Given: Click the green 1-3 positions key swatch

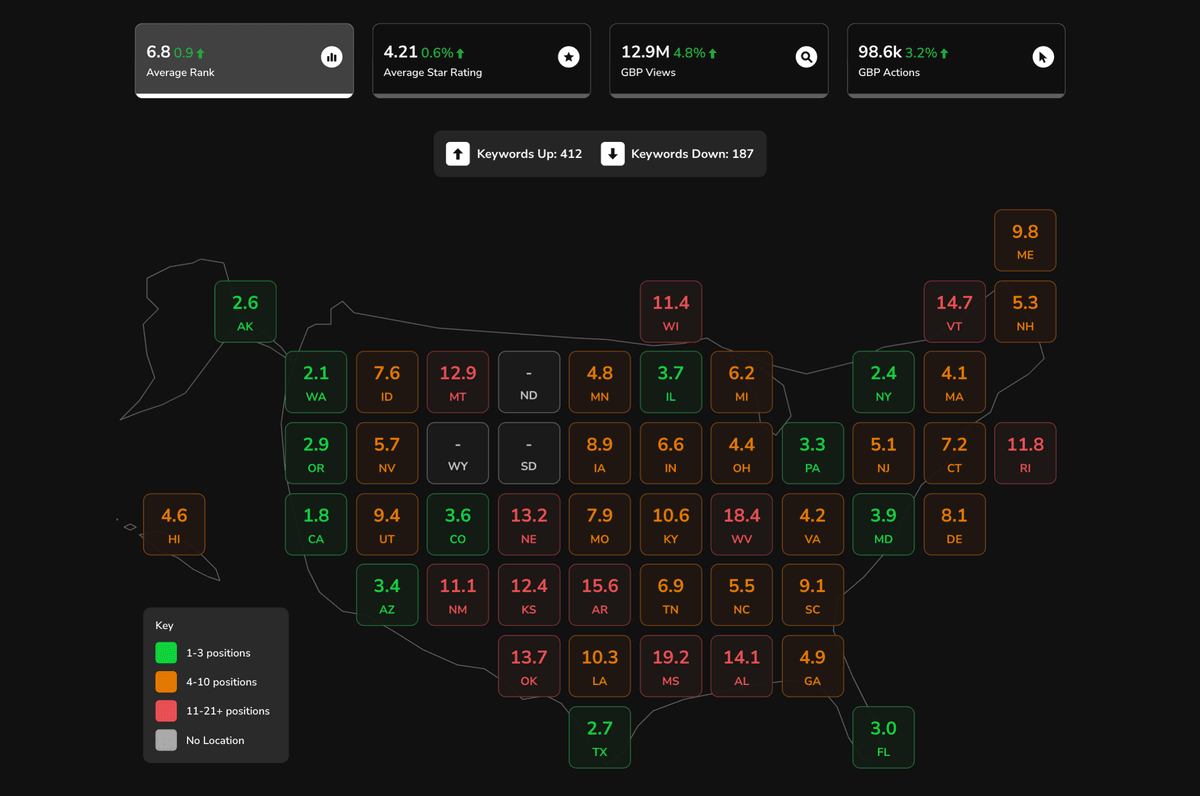Looking at the screenshot, I should click(x=166, y=653).
